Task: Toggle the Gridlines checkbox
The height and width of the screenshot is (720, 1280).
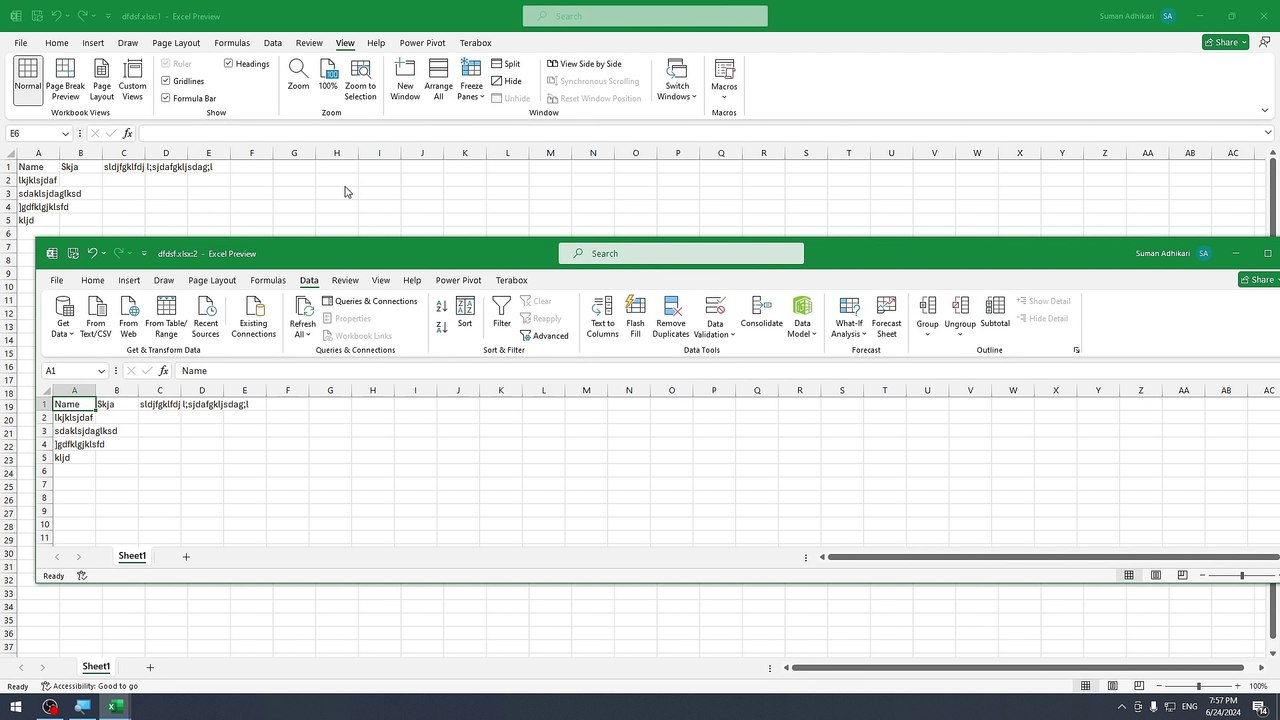Action: (183, 81)
